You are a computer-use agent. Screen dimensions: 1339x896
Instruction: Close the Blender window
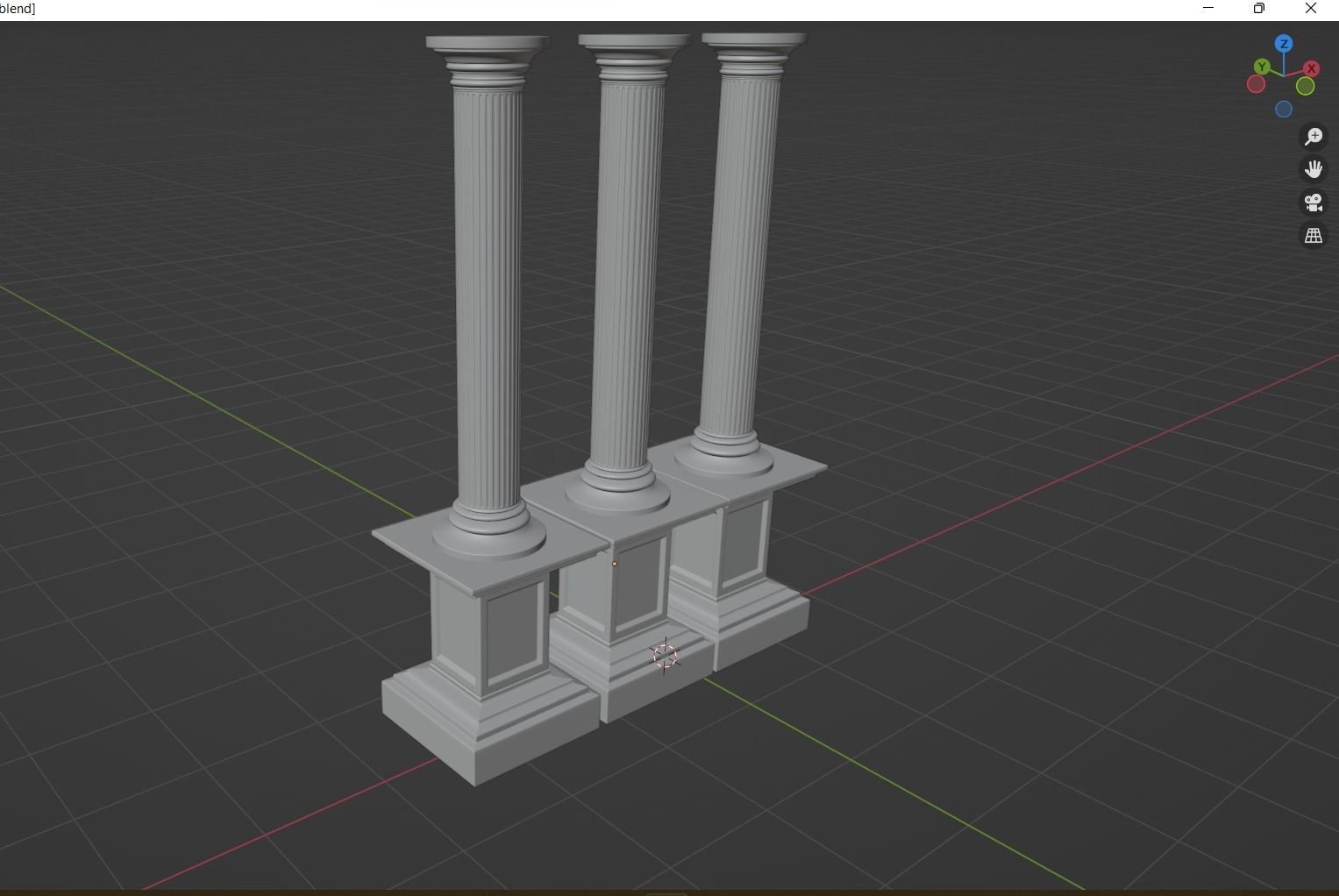pos(1311,8)
